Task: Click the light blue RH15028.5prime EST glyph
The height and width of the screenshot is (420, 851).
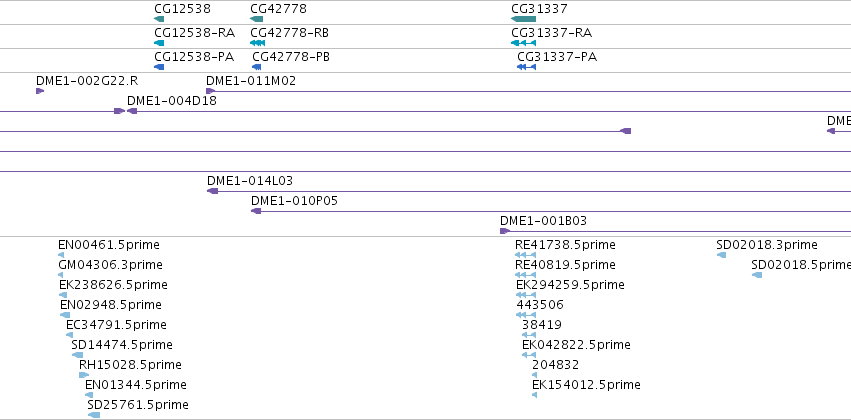Action: 84,375
